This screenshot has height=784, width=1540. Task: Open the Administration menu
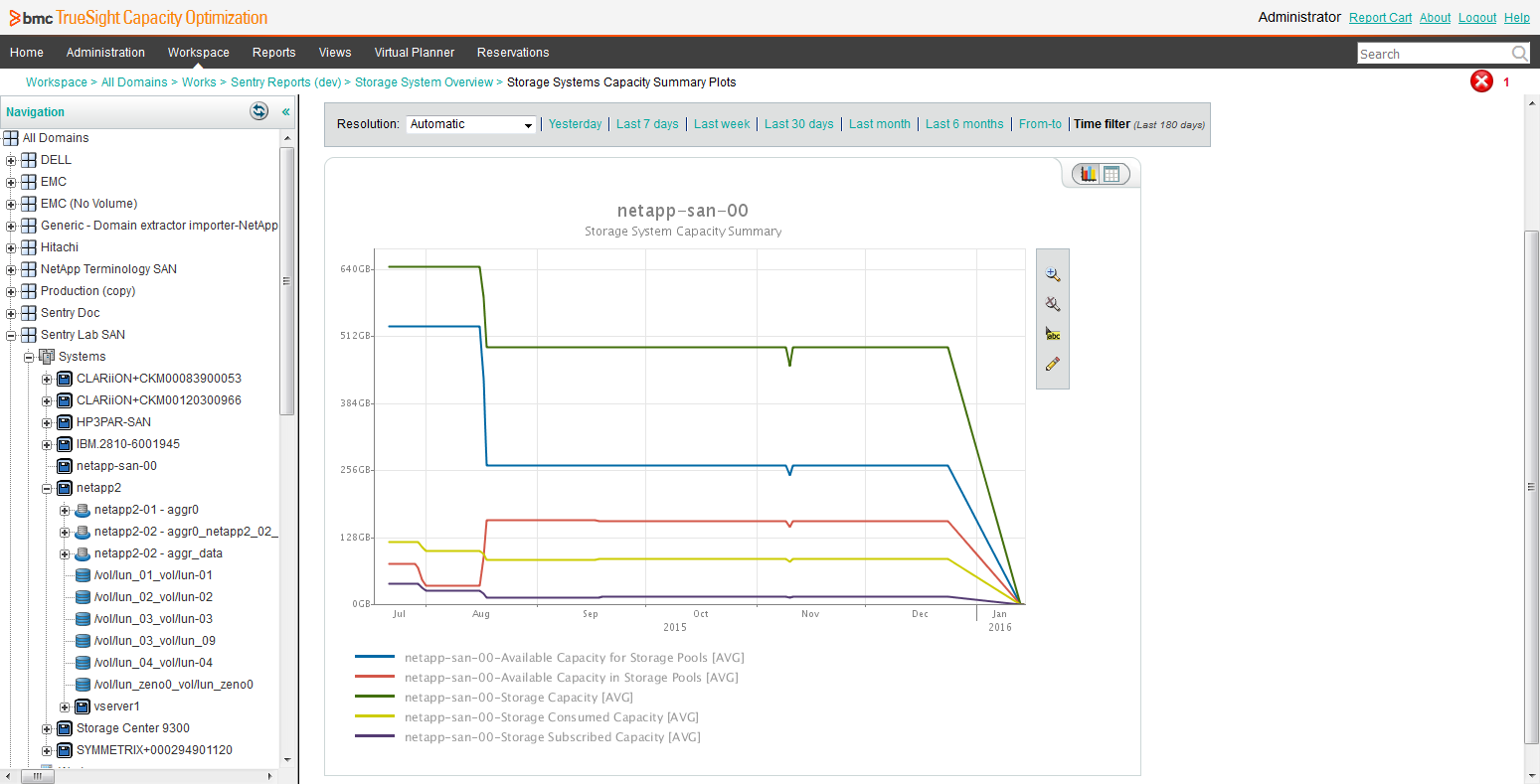(105, 53)
